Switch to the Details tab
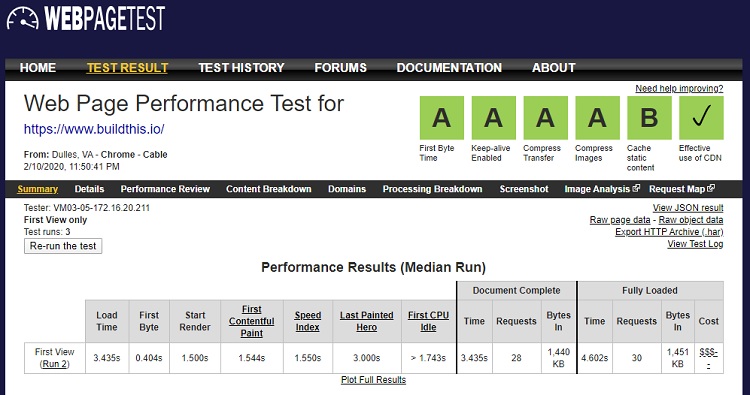 [89, 189]
